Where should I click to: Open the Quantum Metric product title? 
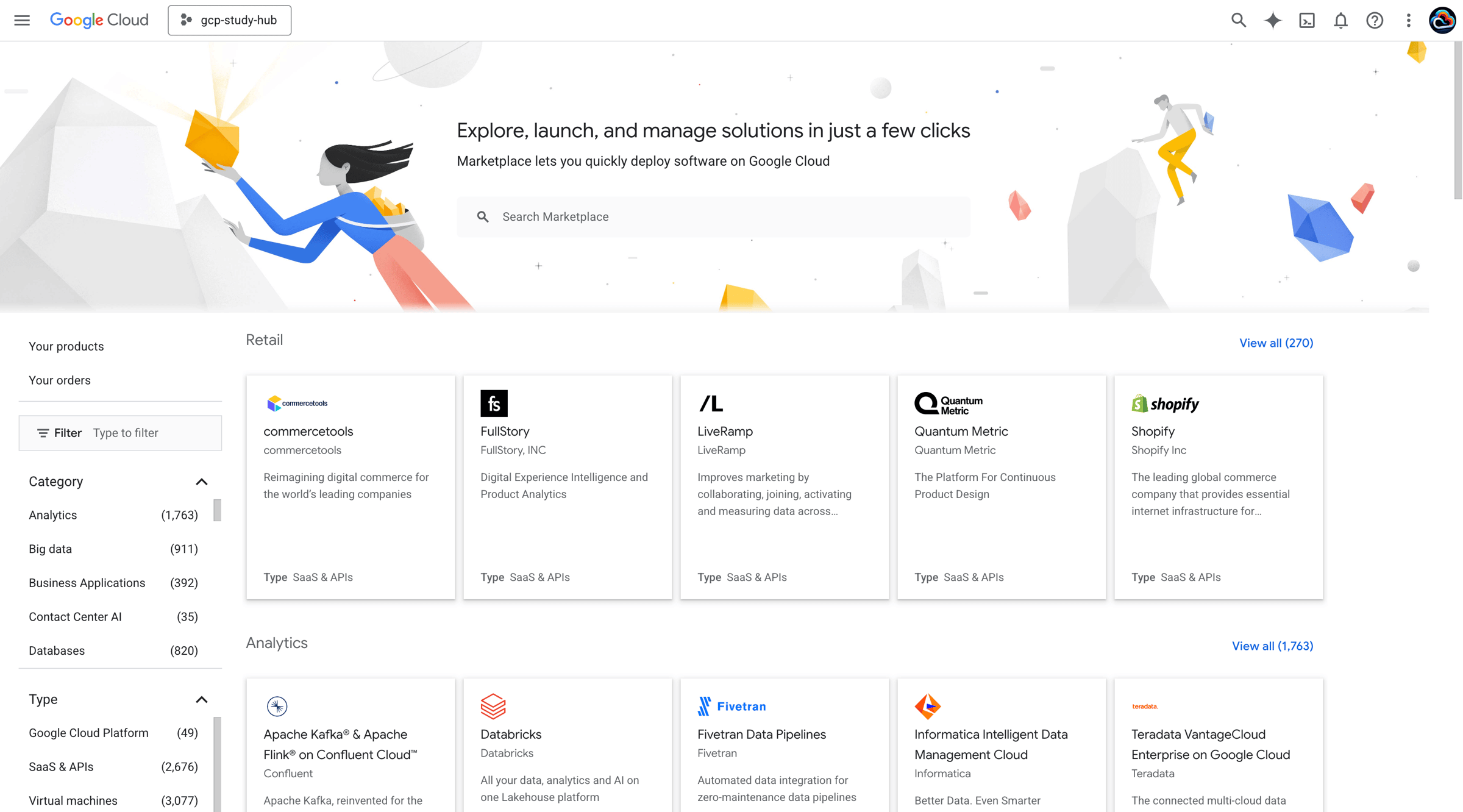tap(961, 432)
